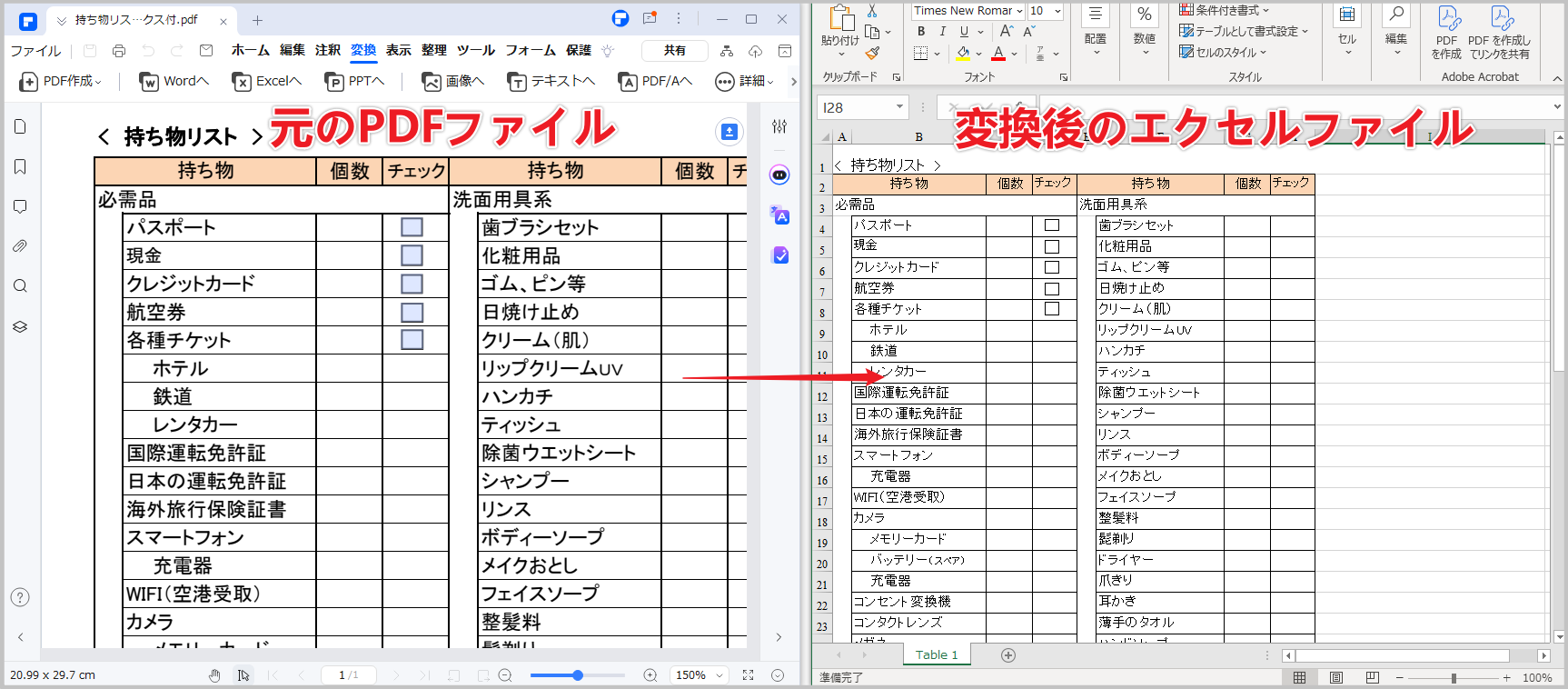Toggle Italic formatting in Excel

coord(942,32)
